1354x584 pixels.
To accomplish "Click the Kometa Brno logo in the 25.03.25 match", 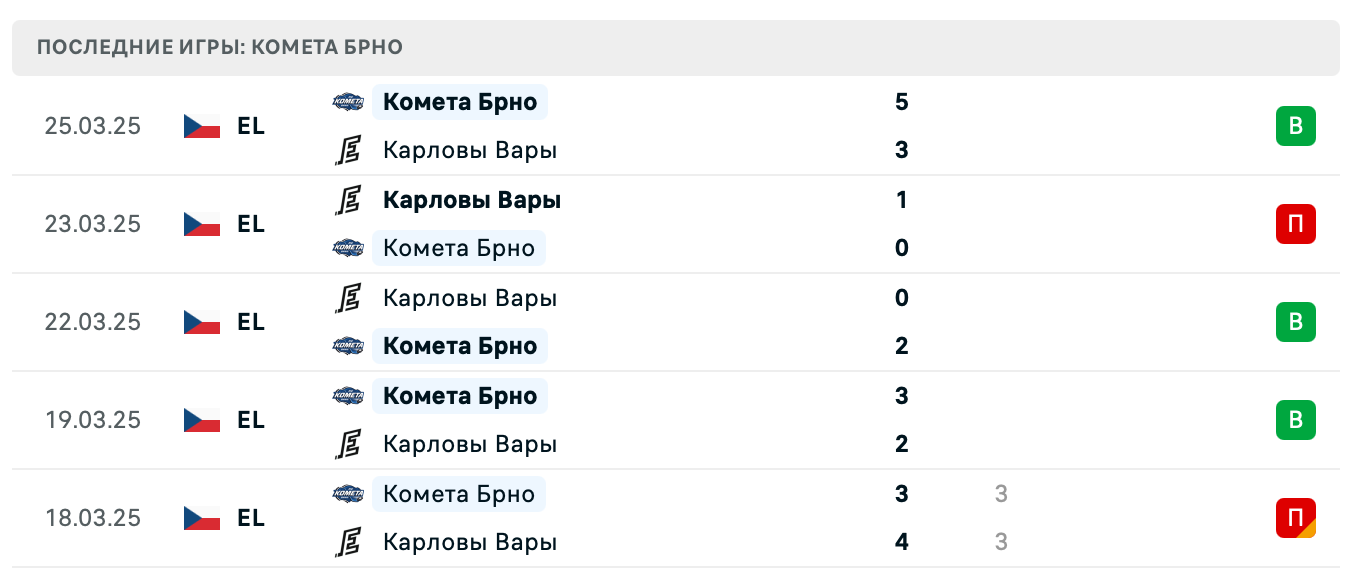I will (347, 101).
